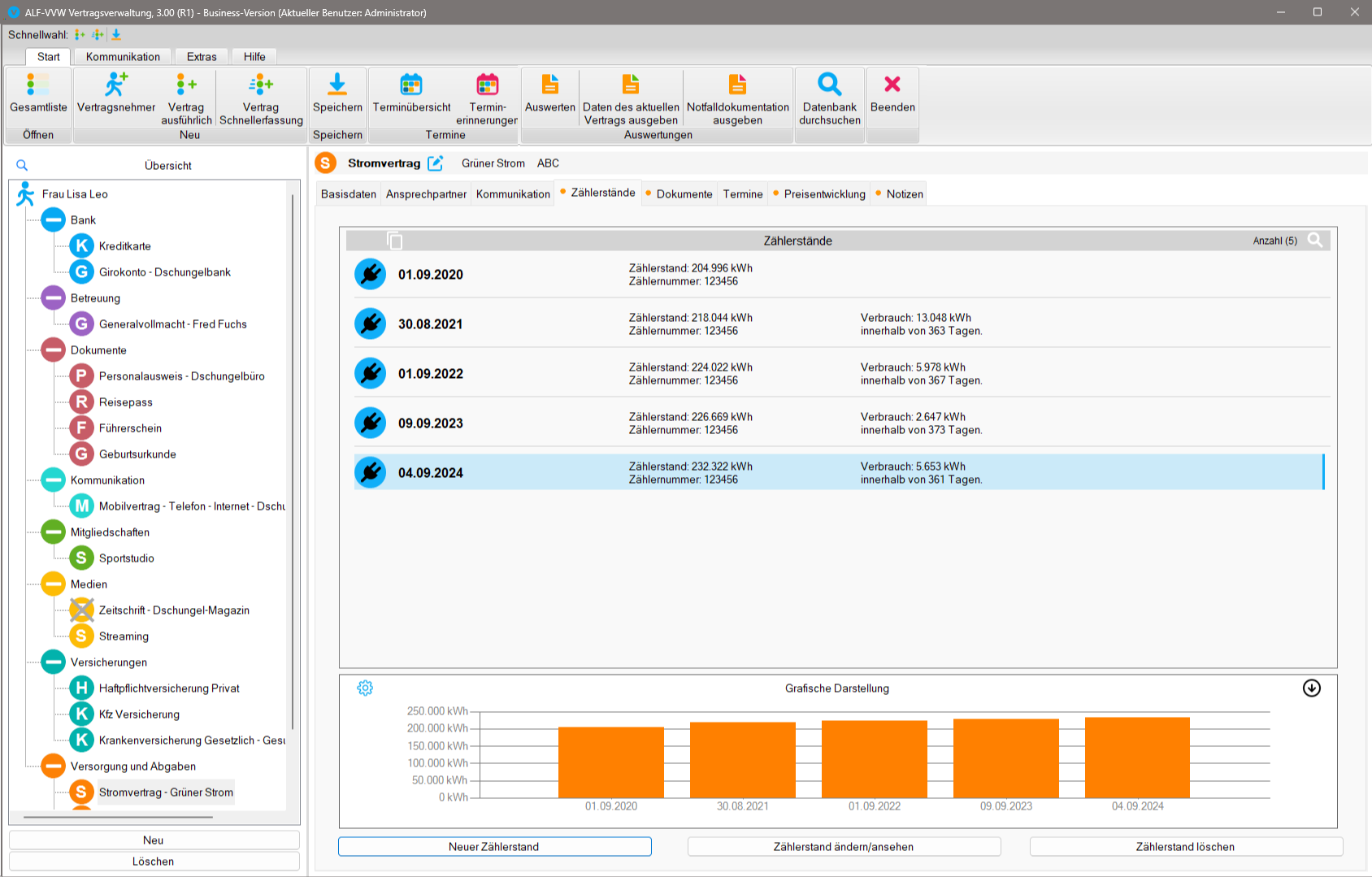Open the Gesamtliste overview icon
The image size is (1372, 877).
38,85
